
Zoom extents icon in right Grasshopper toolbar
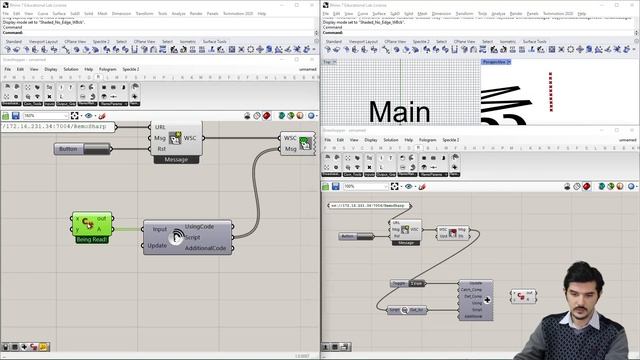point(394,187)
